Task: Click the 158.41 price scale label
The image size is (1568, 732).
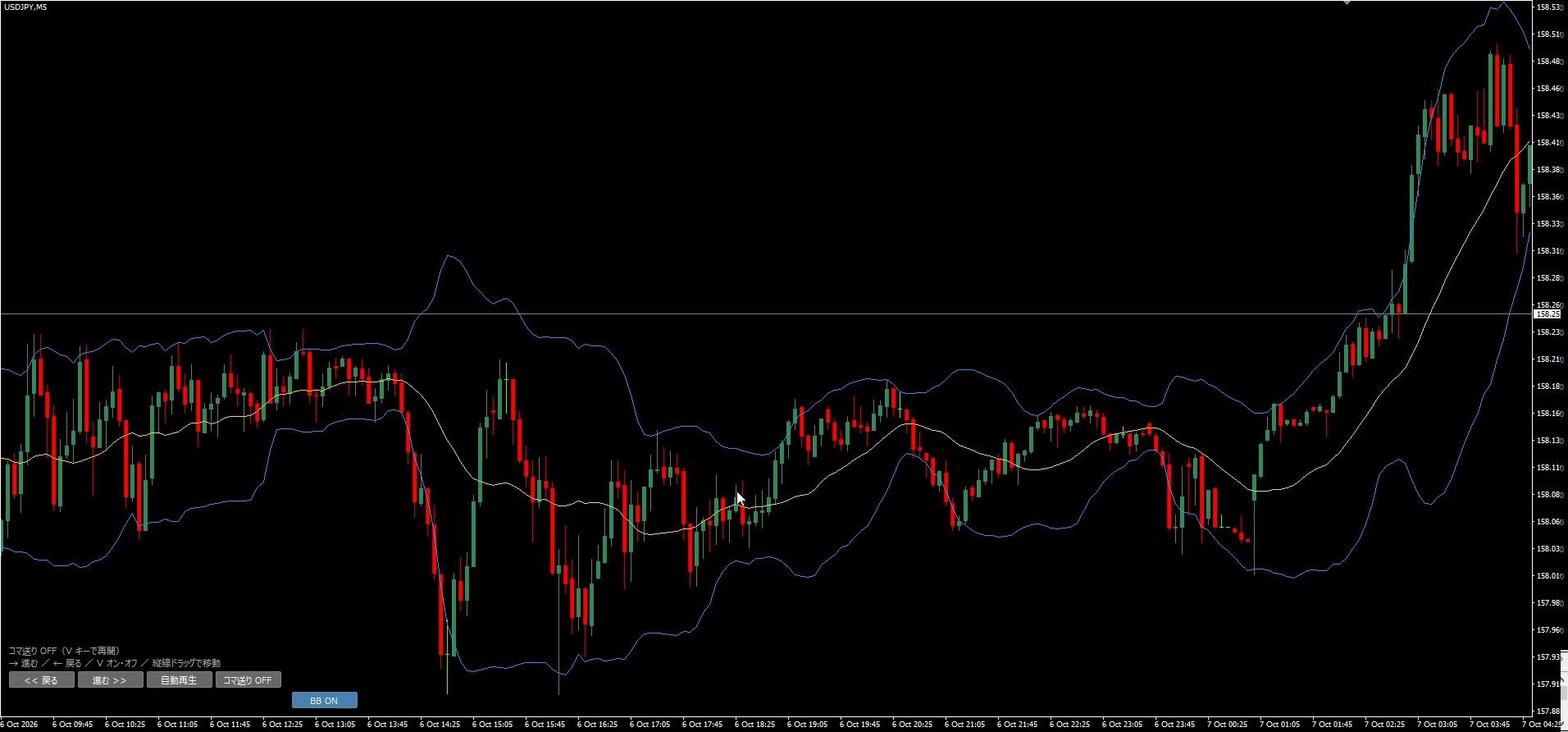Action: [x=1548, y=143]
